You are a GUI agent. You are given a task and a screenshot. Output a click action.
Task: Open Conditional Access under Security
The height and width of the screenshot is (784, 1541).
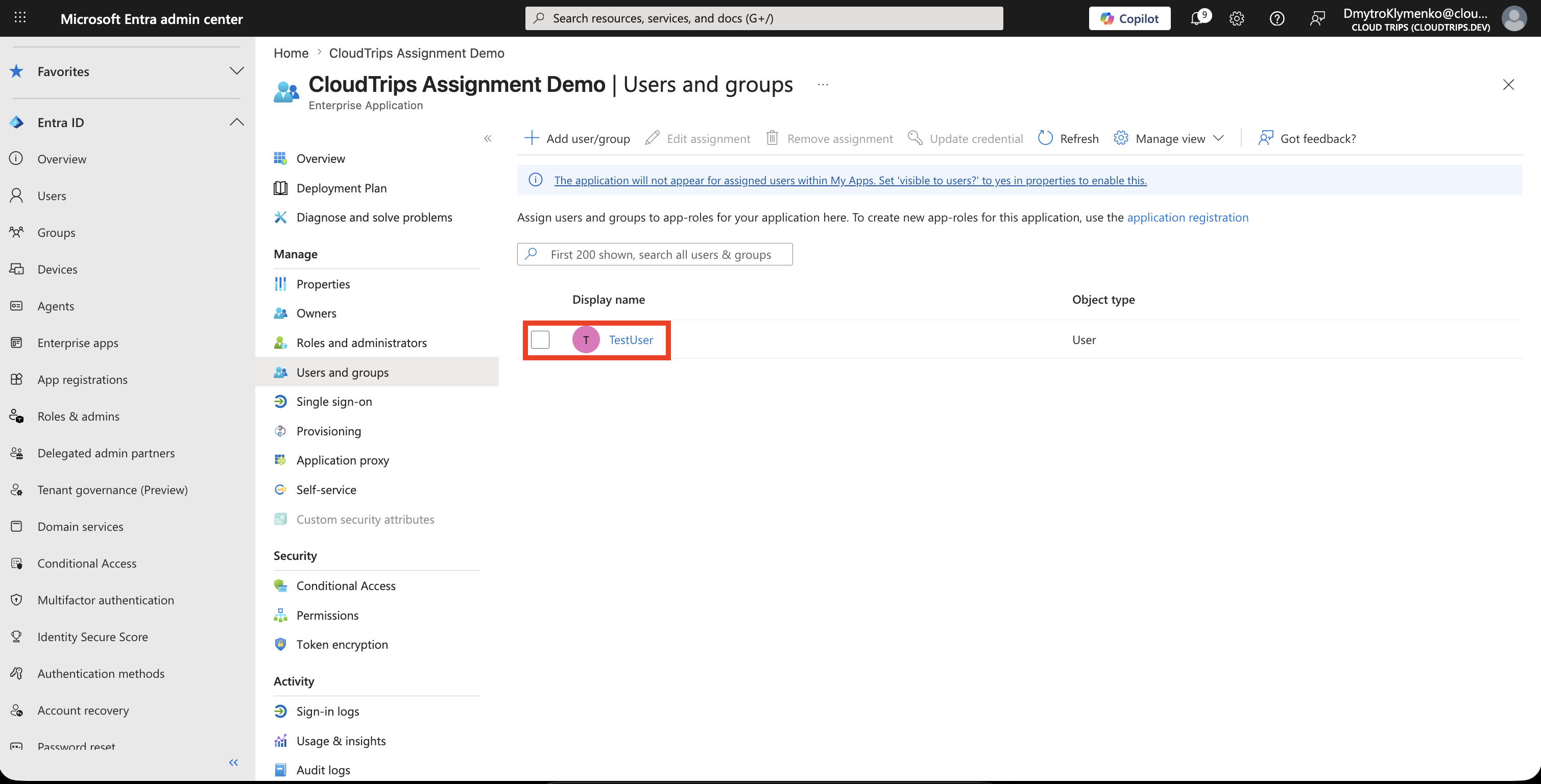click(346, 585)
